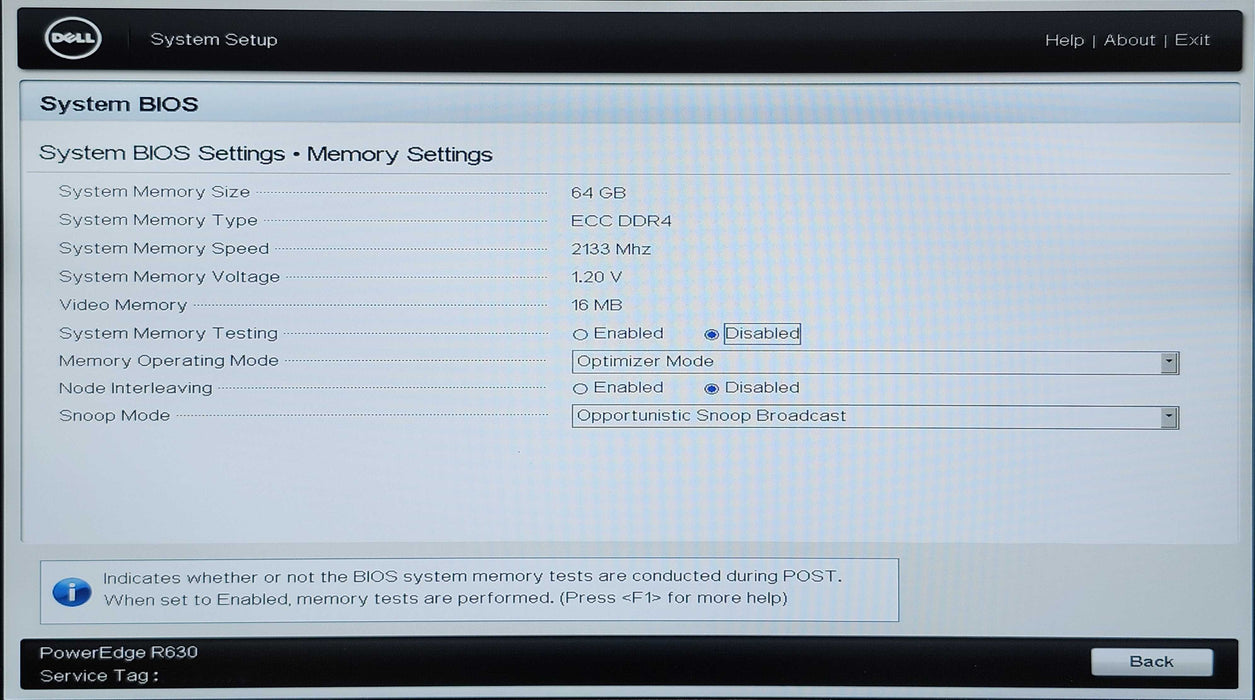
Task: Select Disabled for Node Interleaving
Action: click(712, 388)
